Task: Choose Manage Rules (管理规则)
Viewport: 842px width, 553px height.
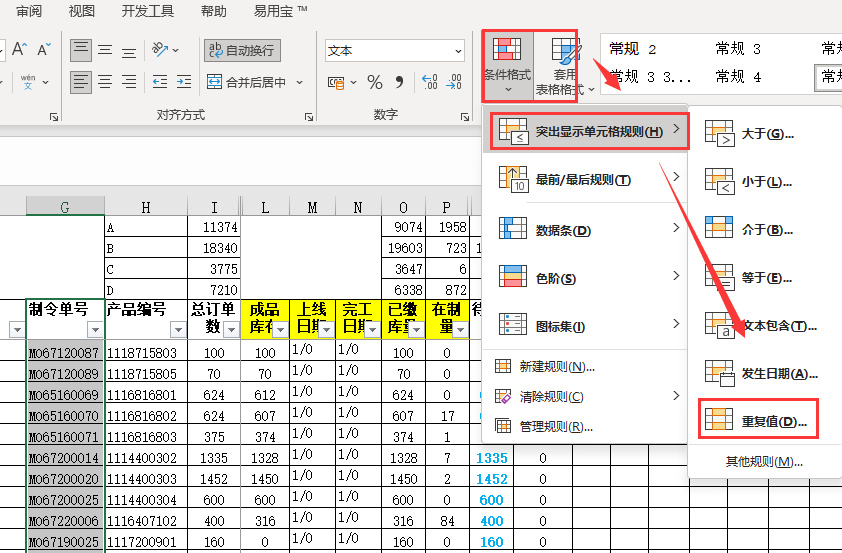Action: click(585, 427)
